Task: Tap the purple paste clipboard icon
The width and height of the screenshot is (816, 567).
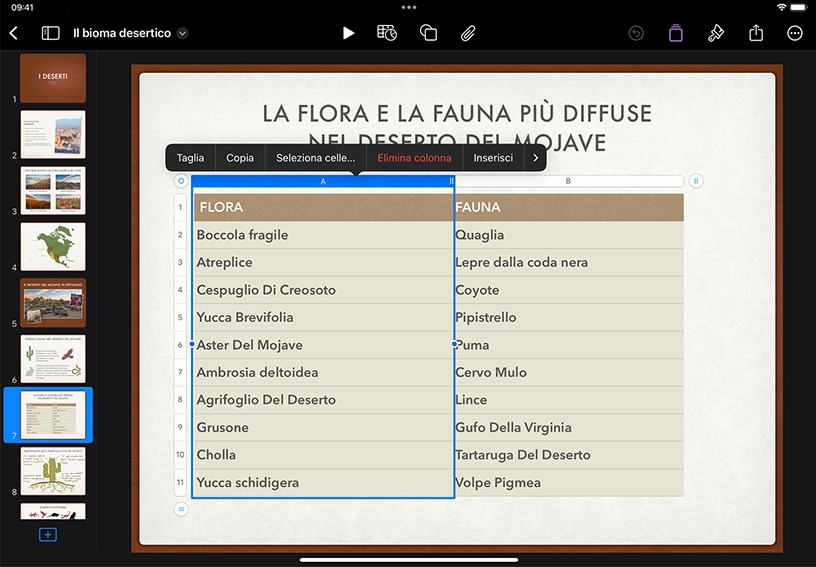Action: (675, 33)
